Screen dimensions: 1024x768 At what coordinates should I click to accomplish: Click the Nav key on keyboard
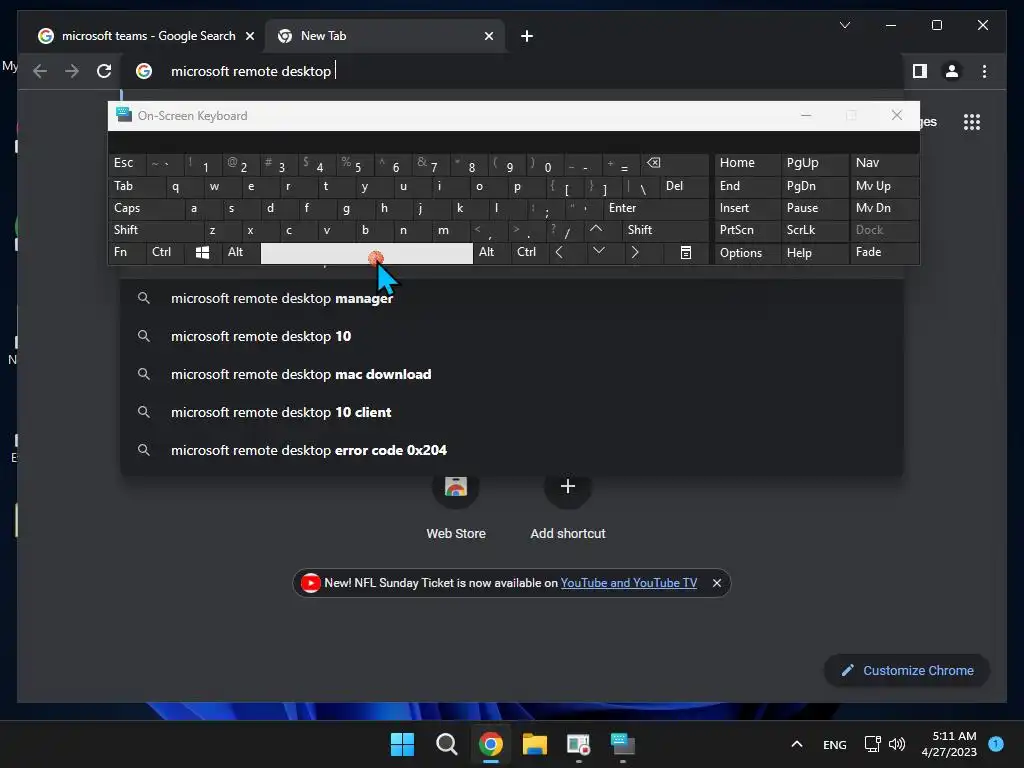[x=884, y=163]
